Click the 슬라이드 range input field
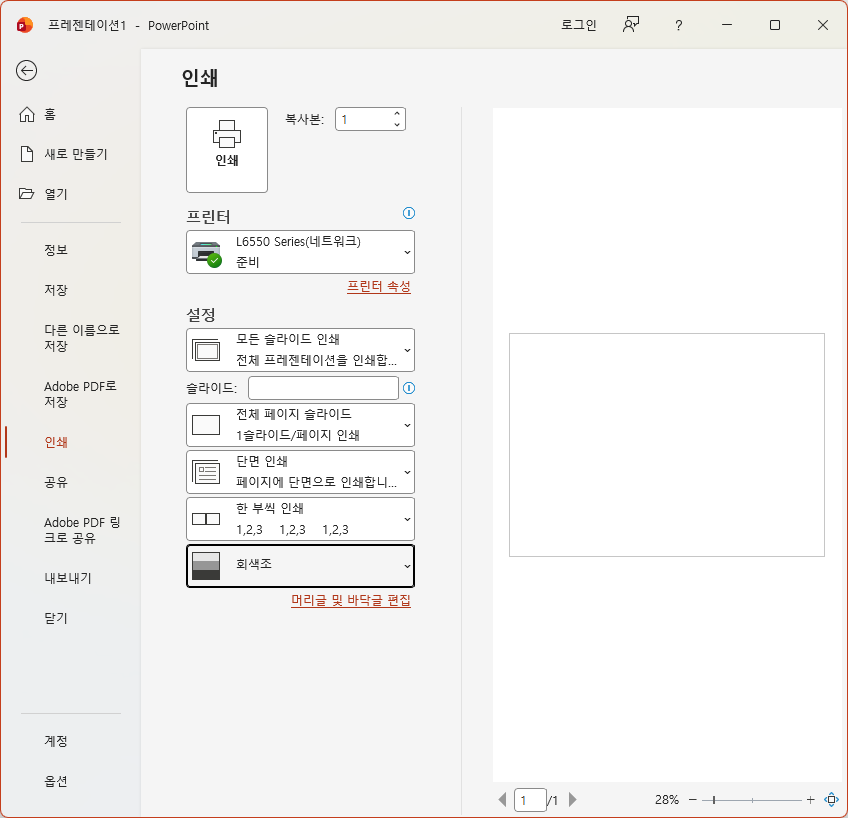Screen dimensions: 848x818 (323, 388)
